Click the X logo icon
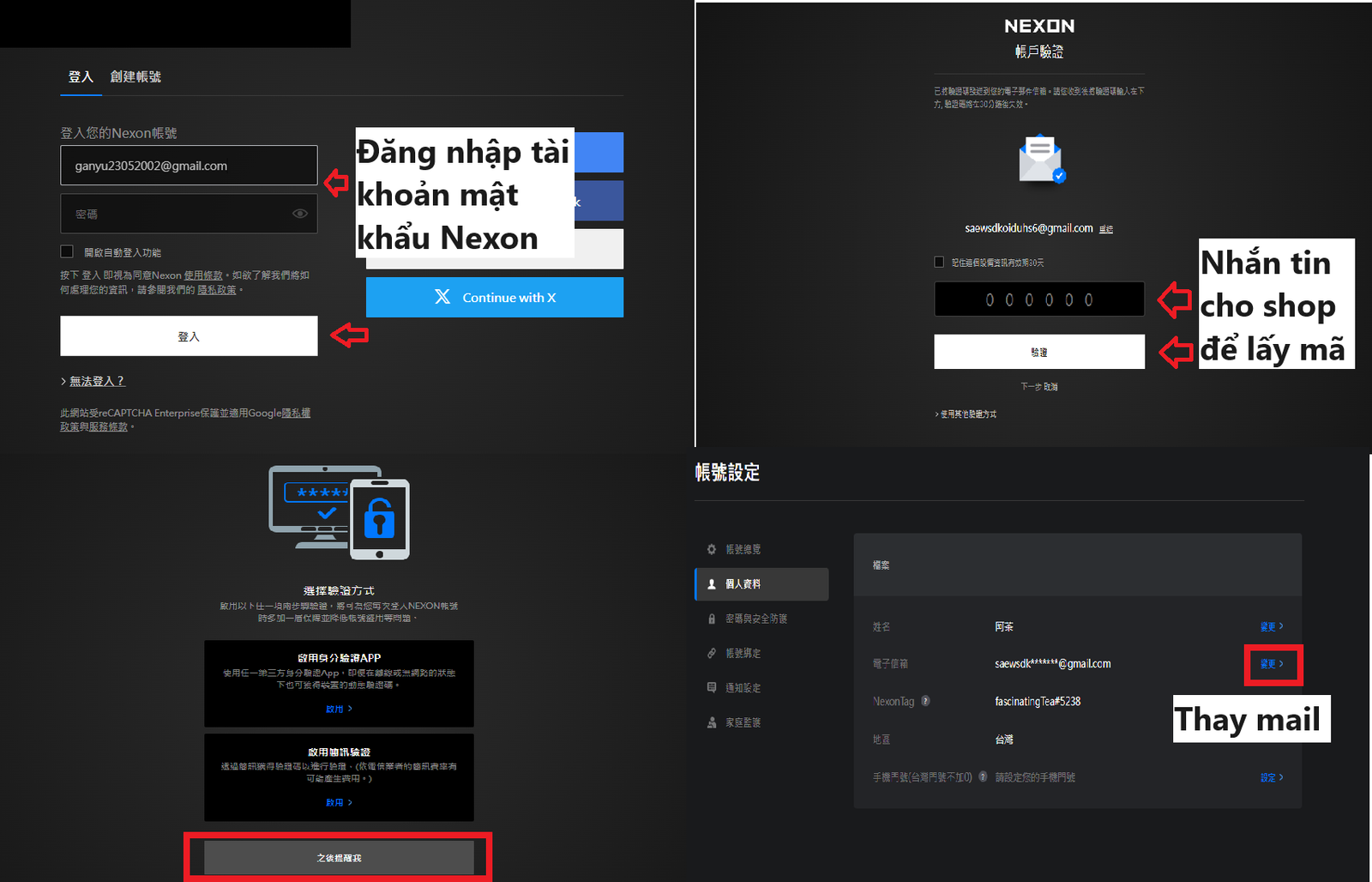The height and width of the screenshot is (882, 1372). [x=442, y=297]
